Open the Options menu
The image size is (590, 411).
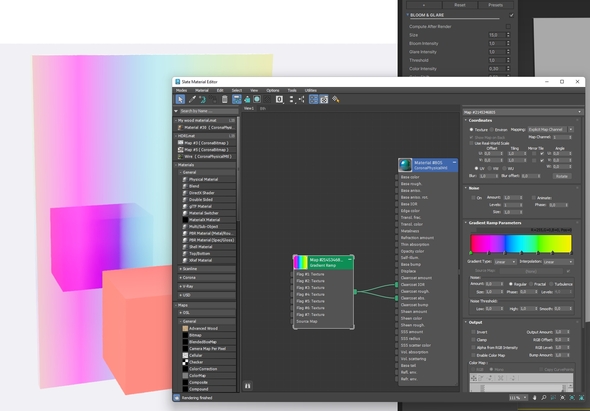click(273, 90)
